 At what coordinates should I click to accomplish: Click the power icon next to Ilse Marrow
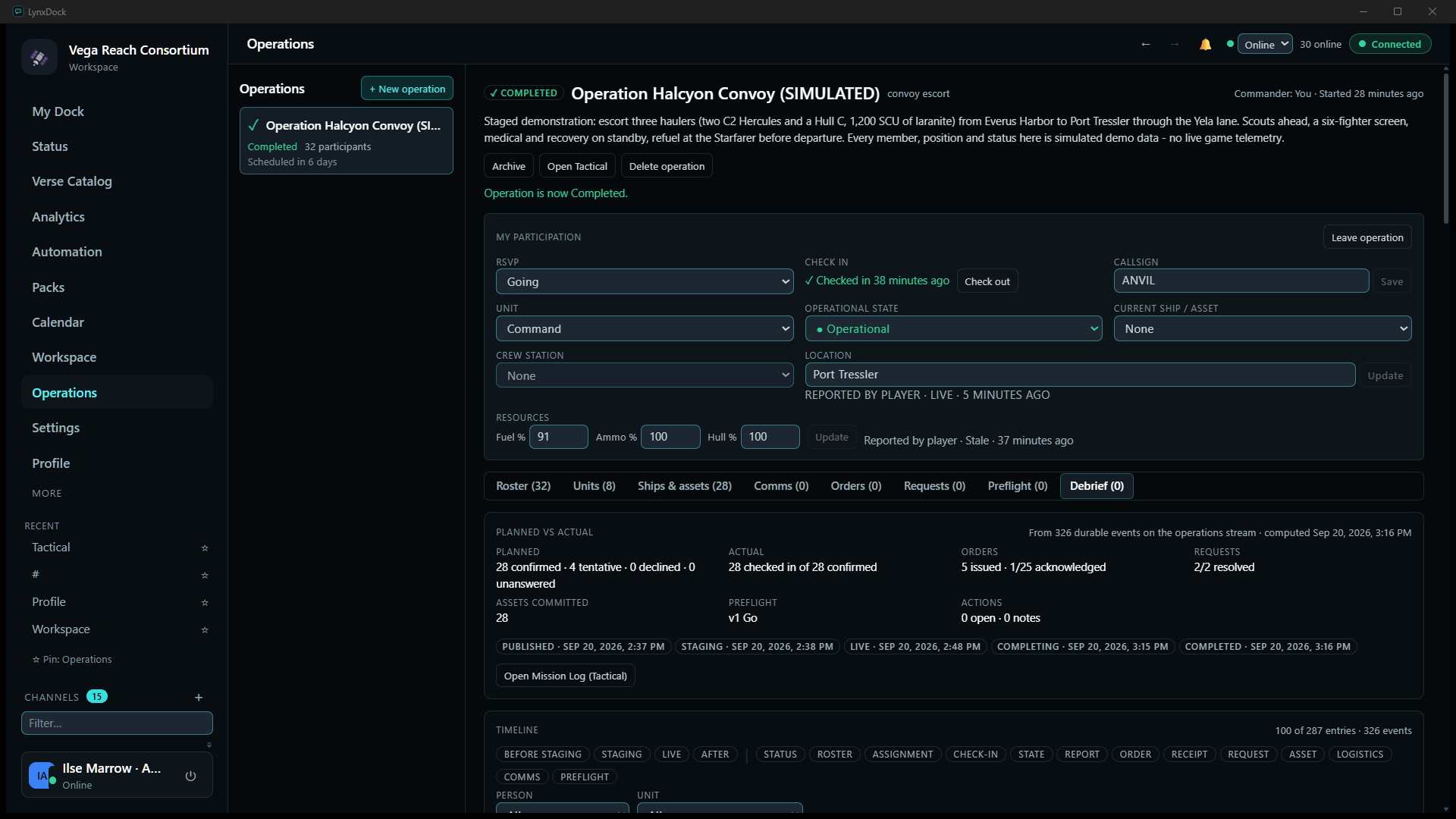(x=190, y=776)
